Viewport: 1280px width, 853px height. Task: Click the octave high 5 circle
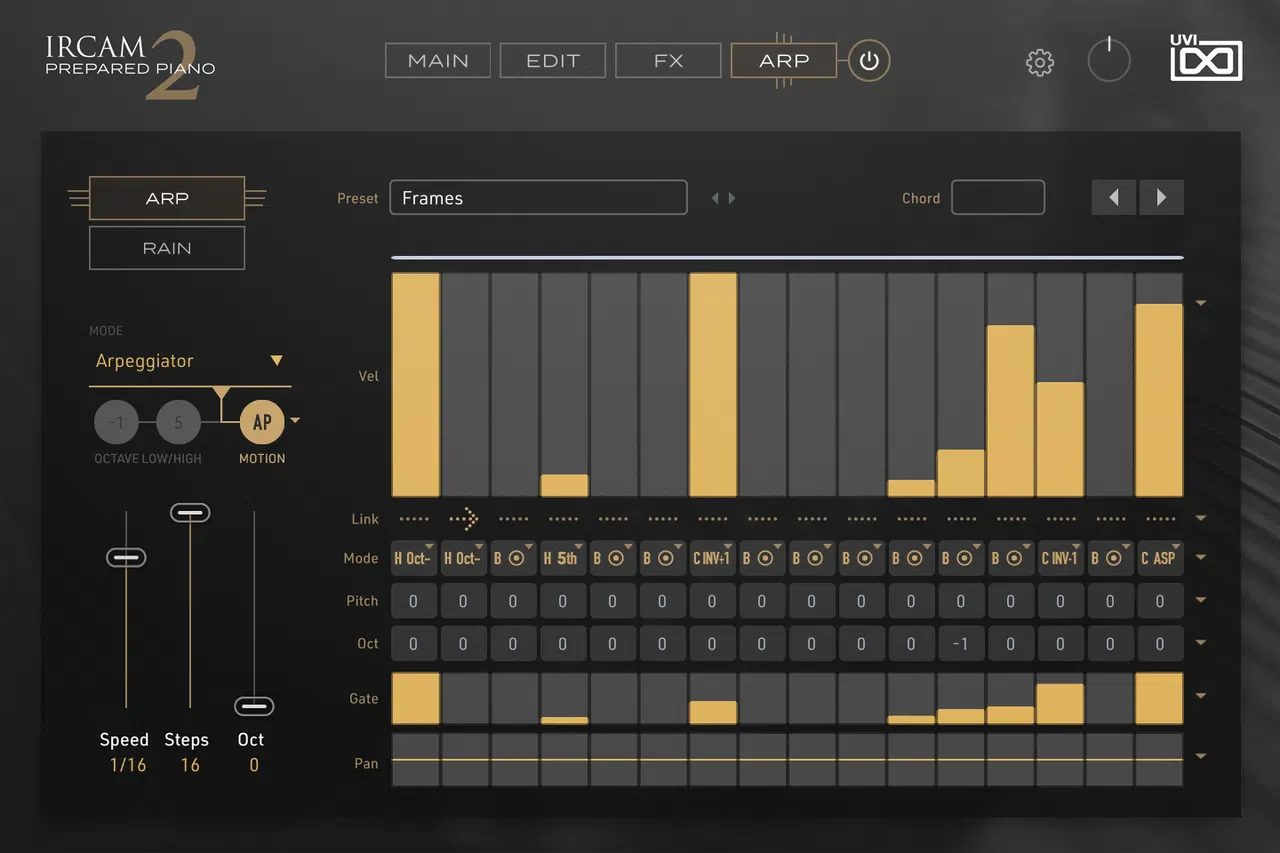(178, 422)
